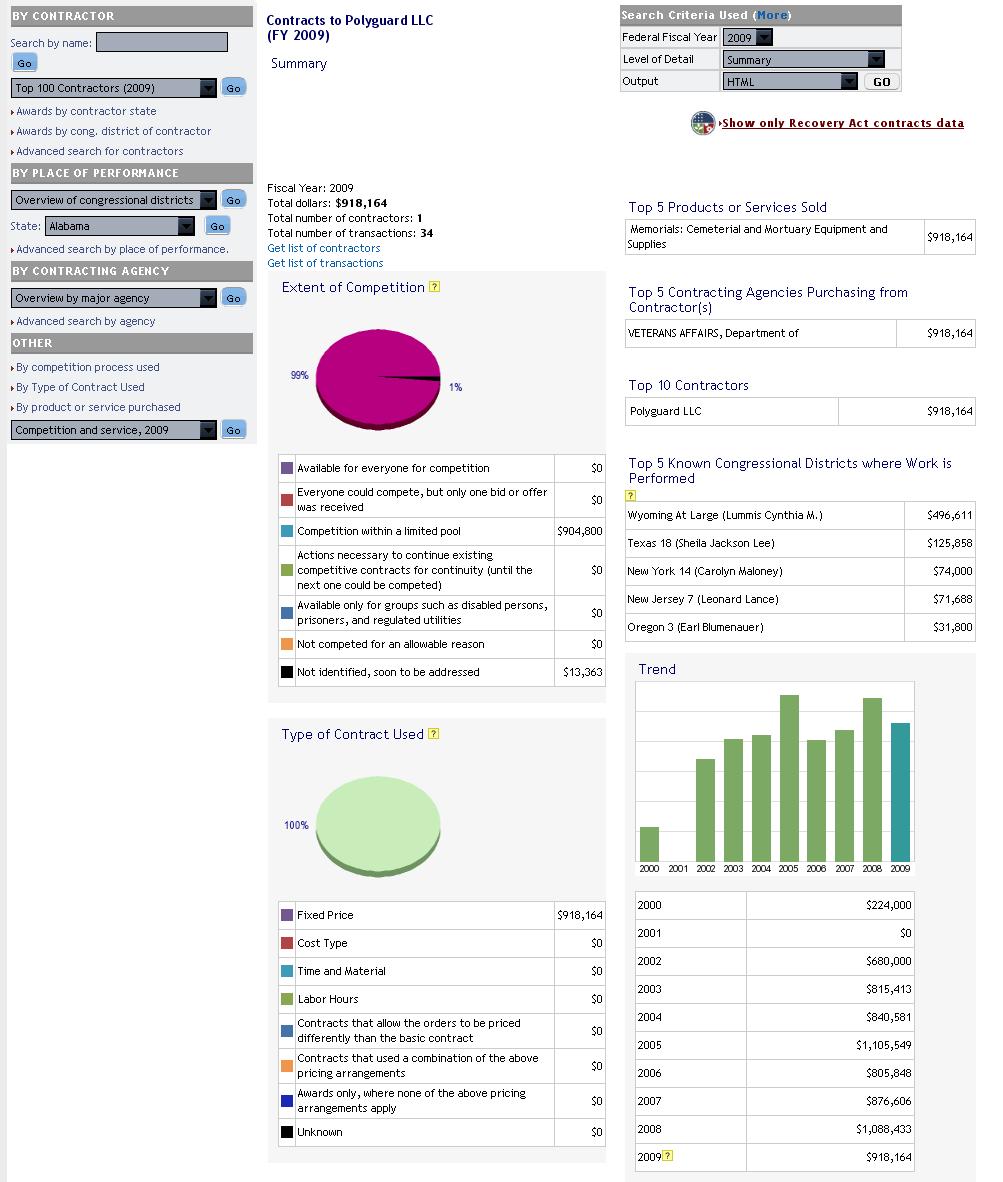Click the 2008 trend value $1,088,433
The image size is (1003, 1182).
click(883, 1128)
